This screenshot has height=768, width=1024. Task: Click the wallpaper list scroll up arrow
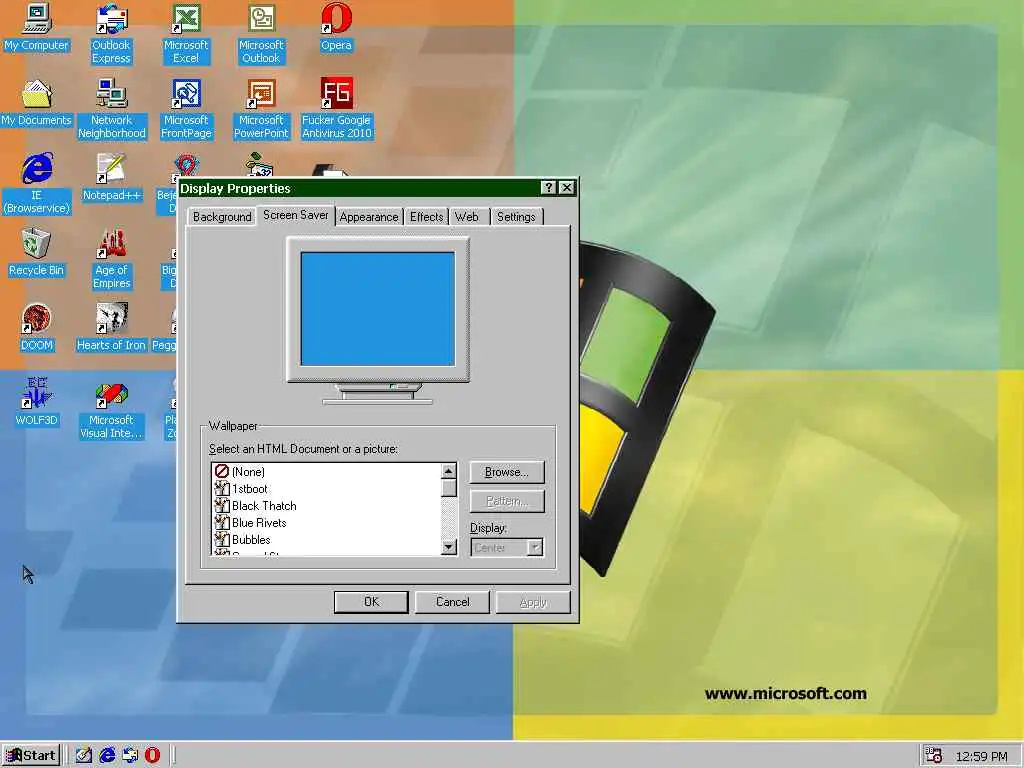coord(449,472)
